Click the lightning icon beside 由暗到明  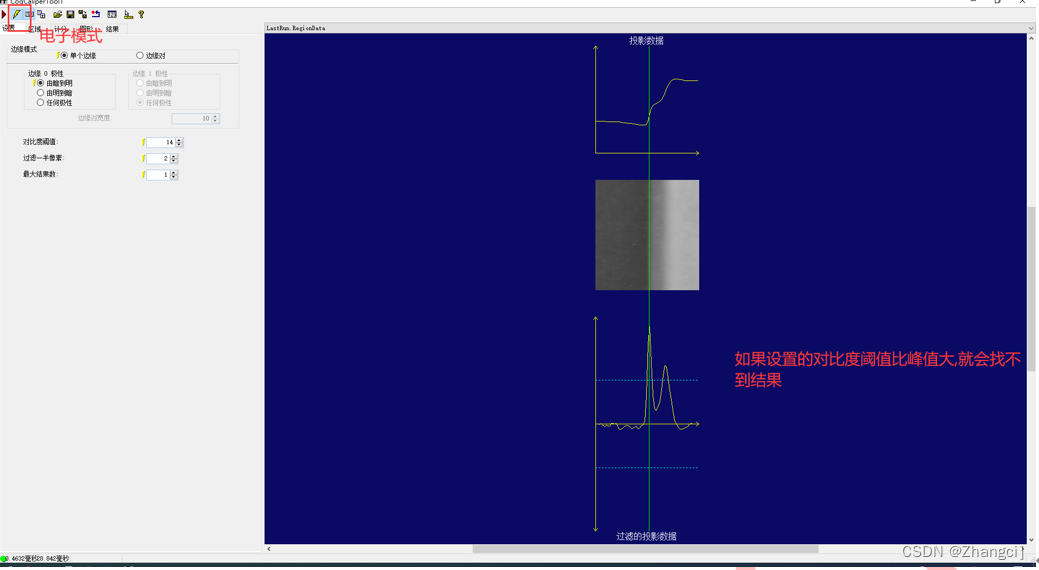34,83
